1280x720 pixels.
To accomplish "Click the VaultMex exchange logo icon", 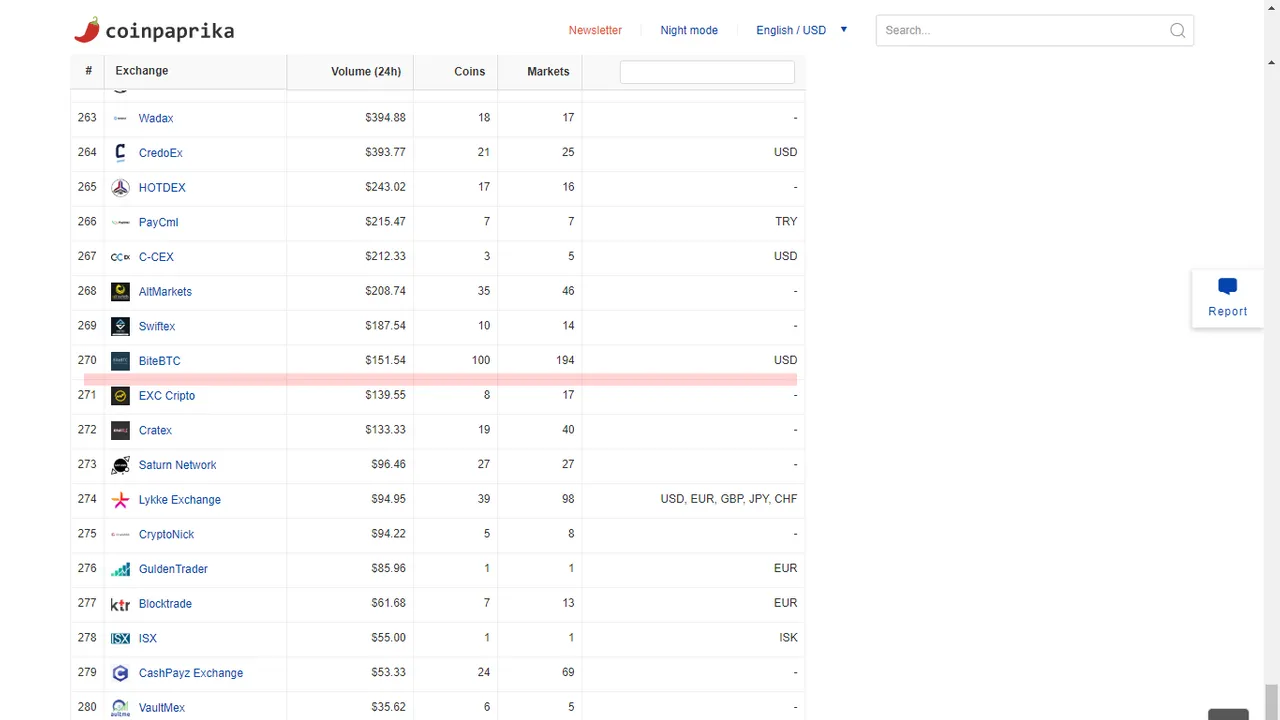I will (120, 708).
